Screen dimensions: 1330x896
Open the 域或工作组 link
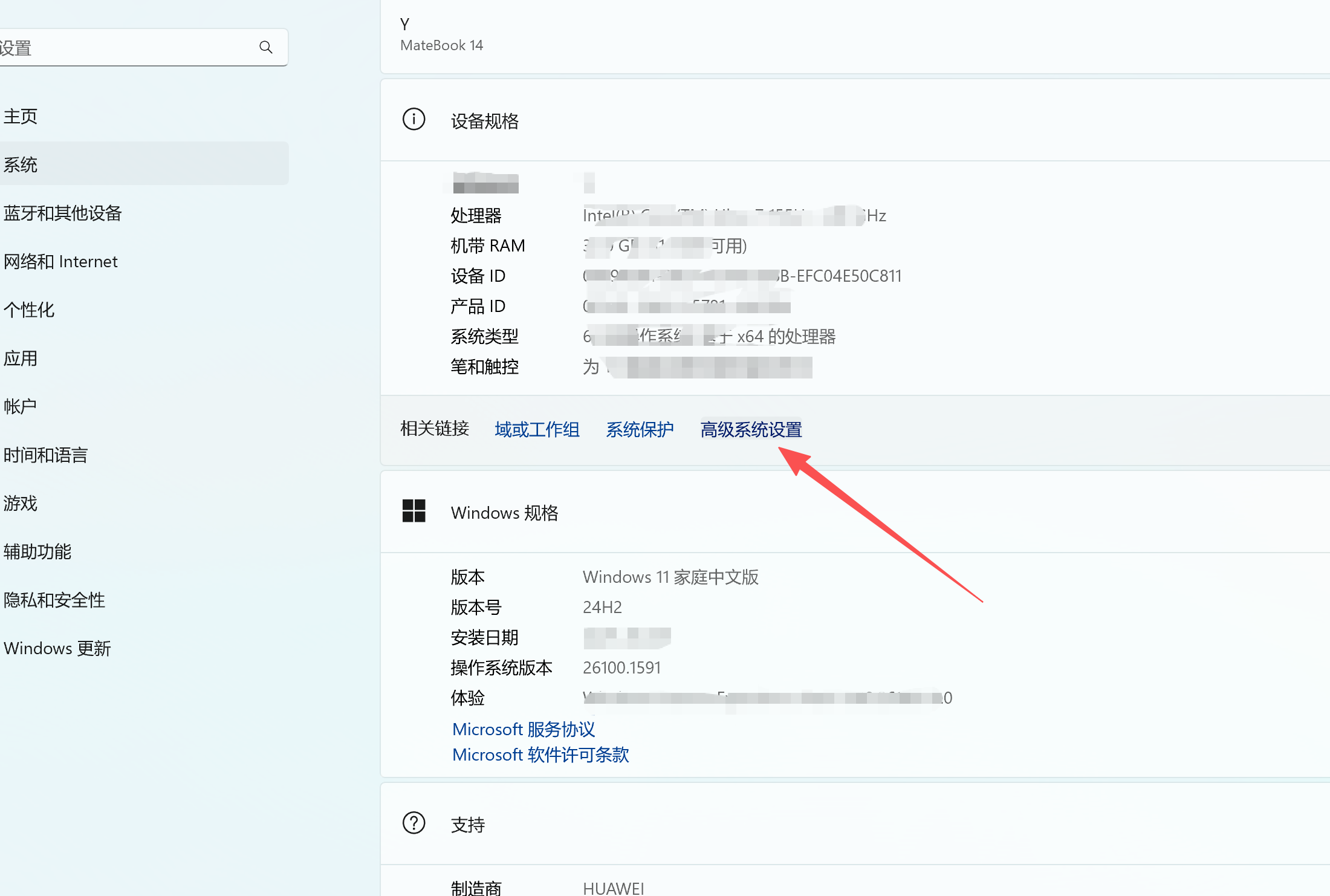click(537, 429)
